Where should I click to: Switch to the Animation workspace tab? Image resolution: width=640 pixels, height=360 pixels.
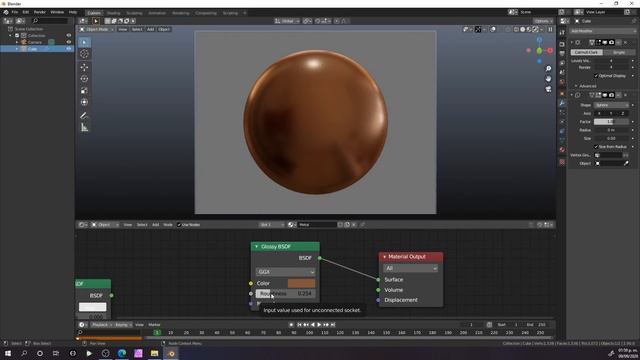157,13
